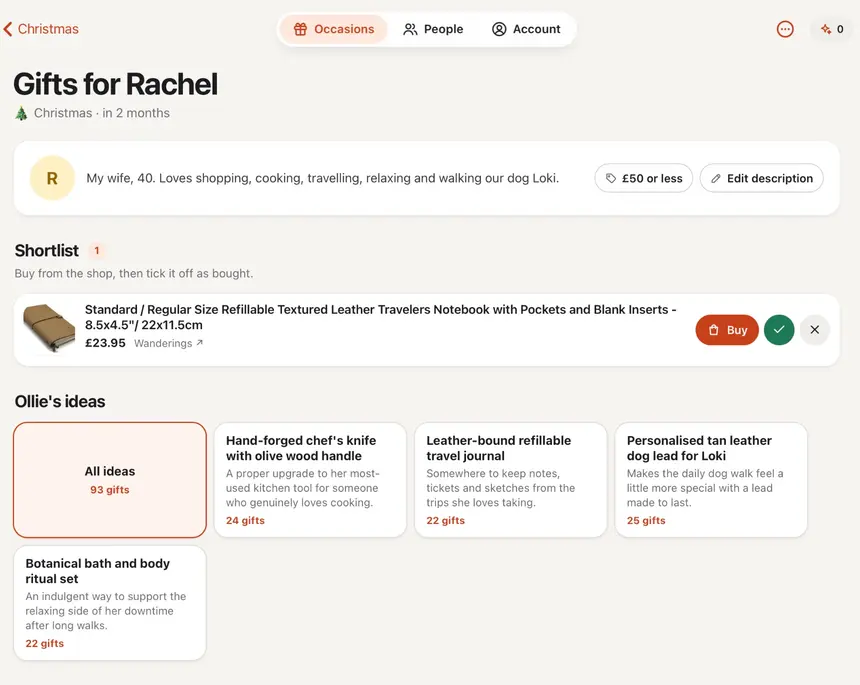Open Botanical bath and body ritual set
Image resolution: width=860 pixels, height=685 pixels.
tap(110, 603)
